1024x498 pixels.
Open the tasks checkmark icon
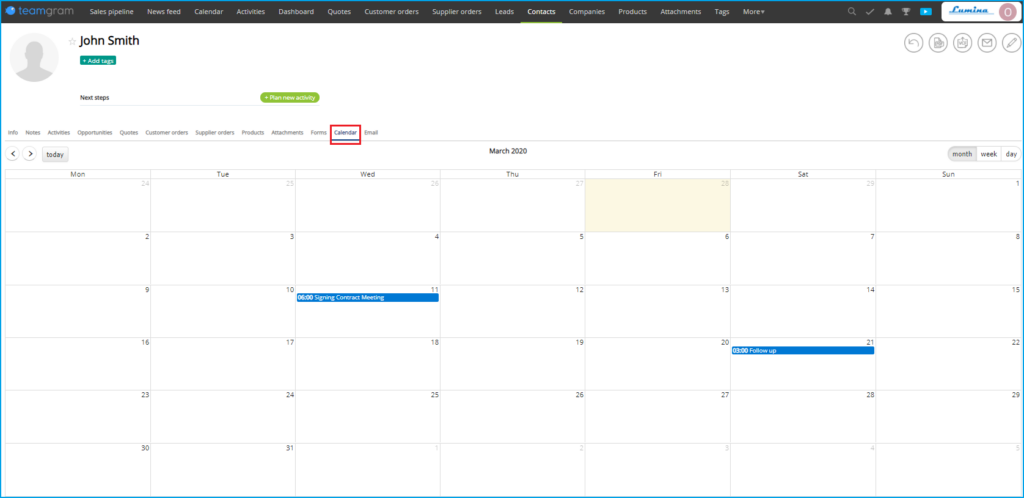869,12
